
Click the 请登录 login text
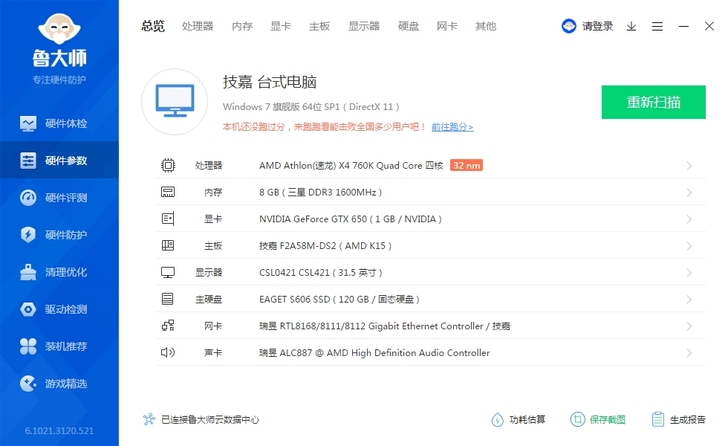click(x=598, y=26)
